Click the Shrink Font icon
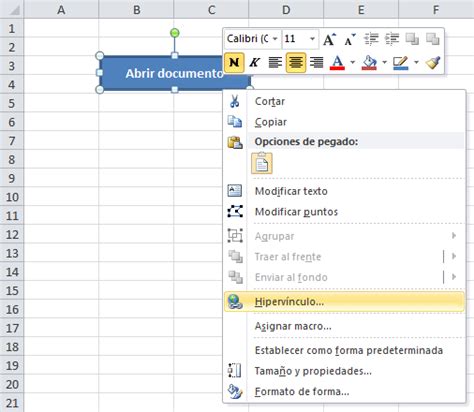 (350, 39)
